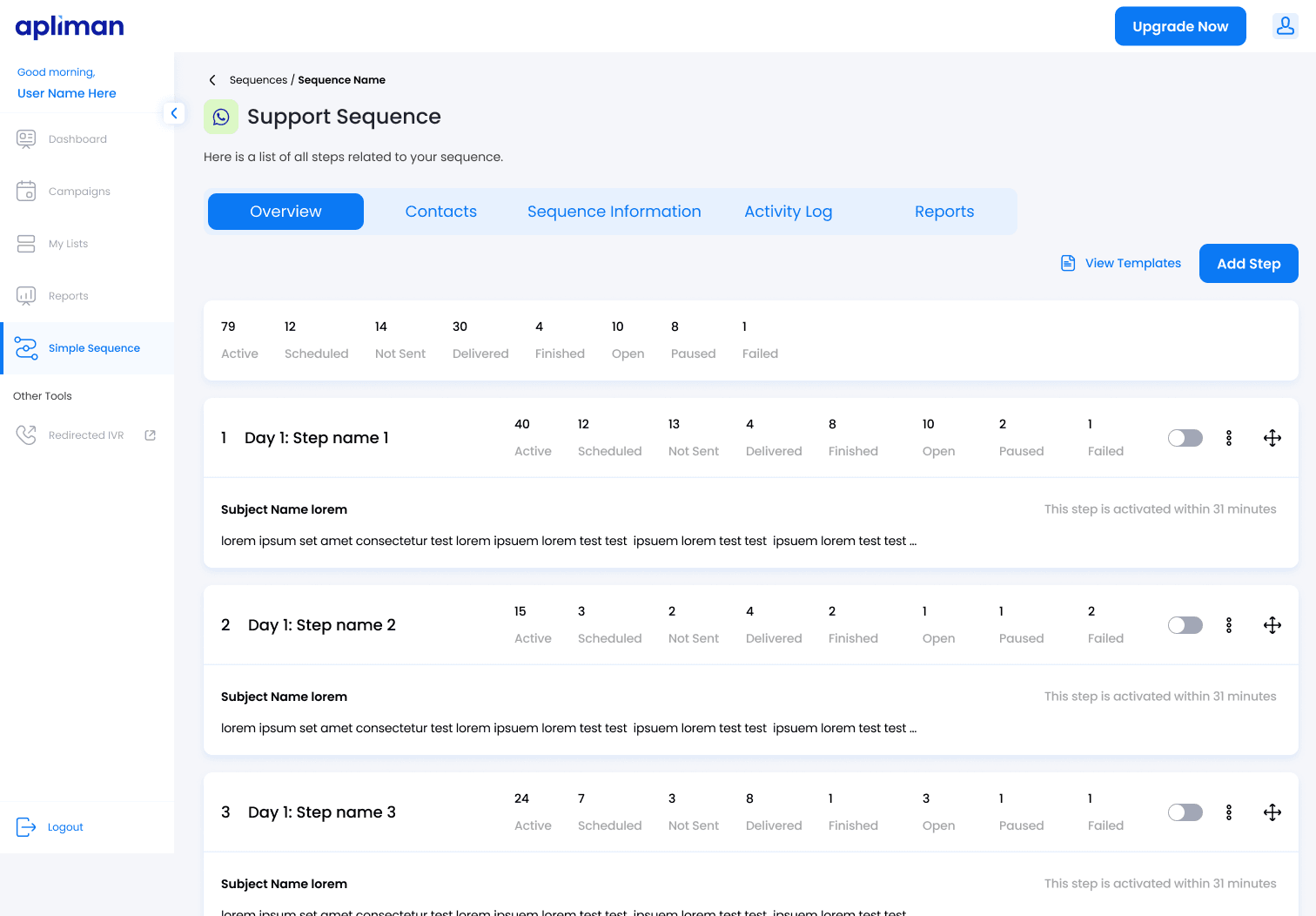The image size is (1316, 916).
Task: Enable the toggle for Step name 1
Action: [1185, 438]
